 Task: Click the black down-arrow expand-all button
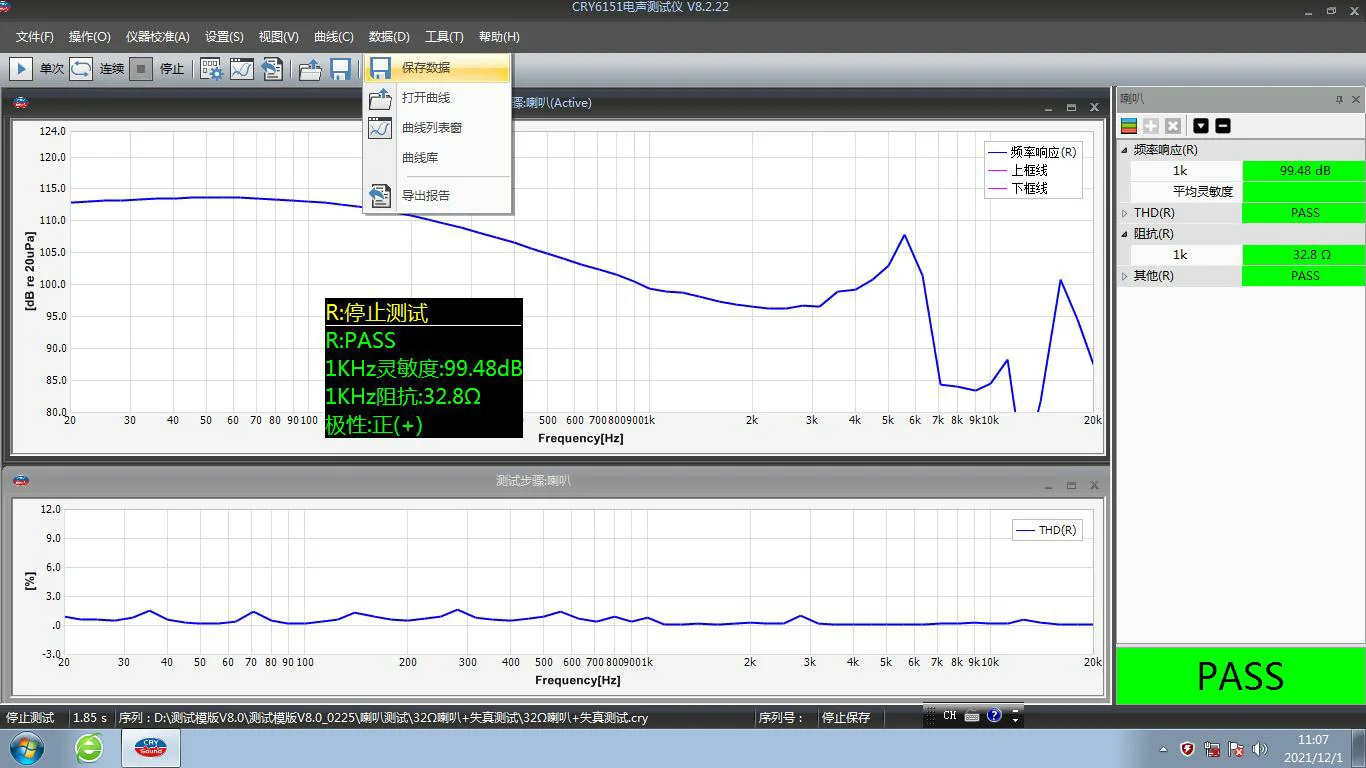click(1201, 126)
